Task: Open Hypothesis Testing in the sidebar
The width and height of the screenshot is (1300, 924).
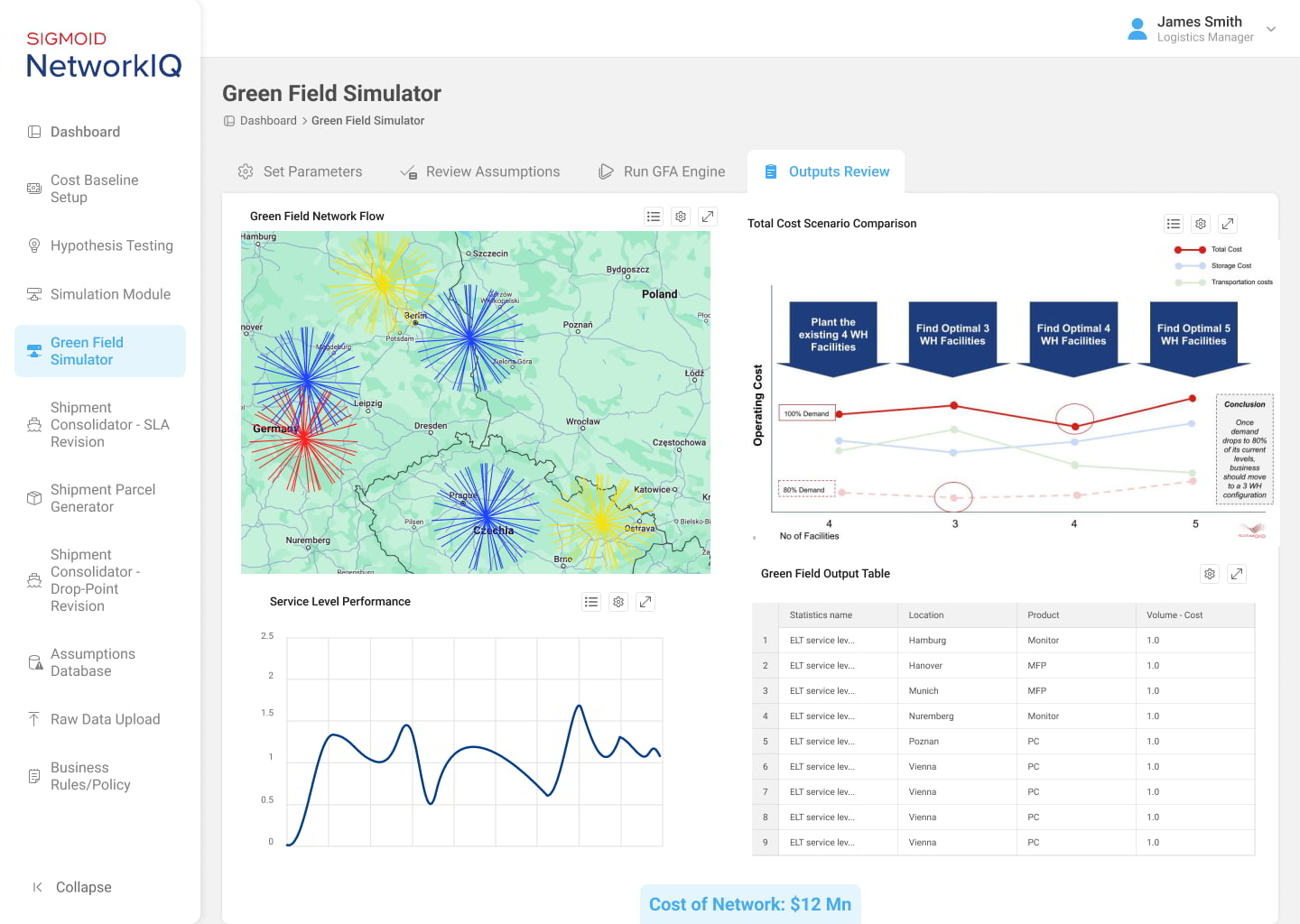Action: click(x=111, y=245)
